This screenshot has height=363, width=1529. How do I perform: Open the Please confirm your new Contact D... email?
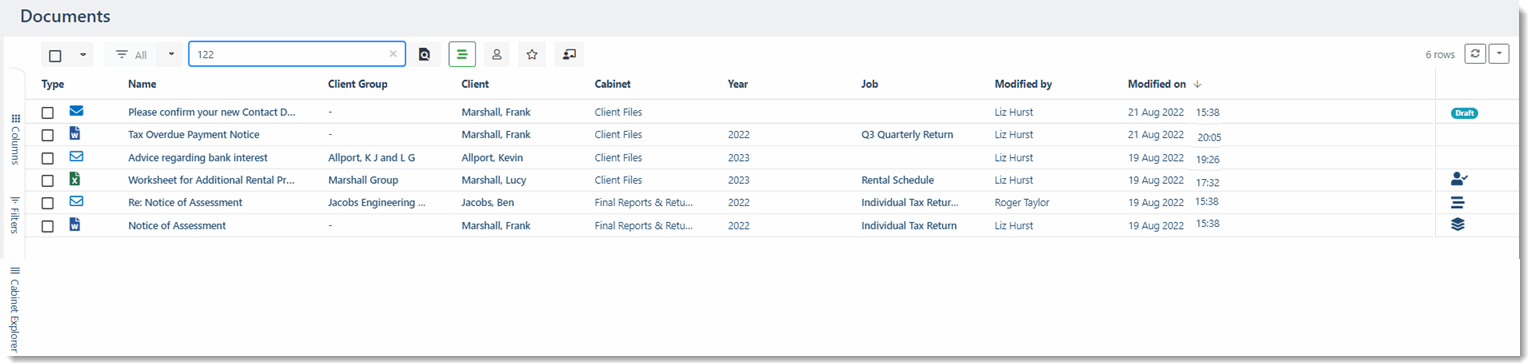pos(212,113)
